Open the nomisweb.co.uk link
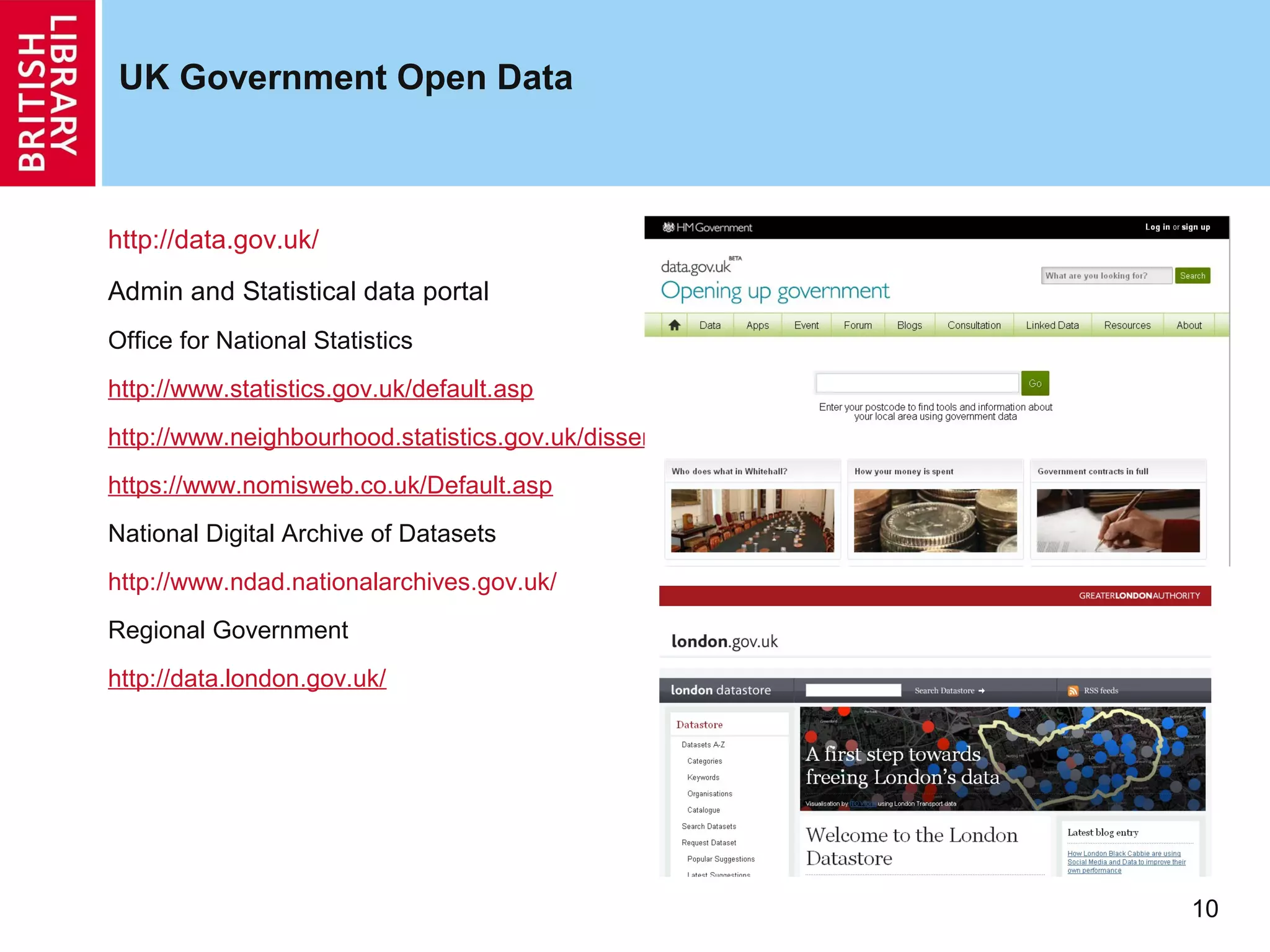Viewport: 1270px width, 952px height. pos(330,485)
